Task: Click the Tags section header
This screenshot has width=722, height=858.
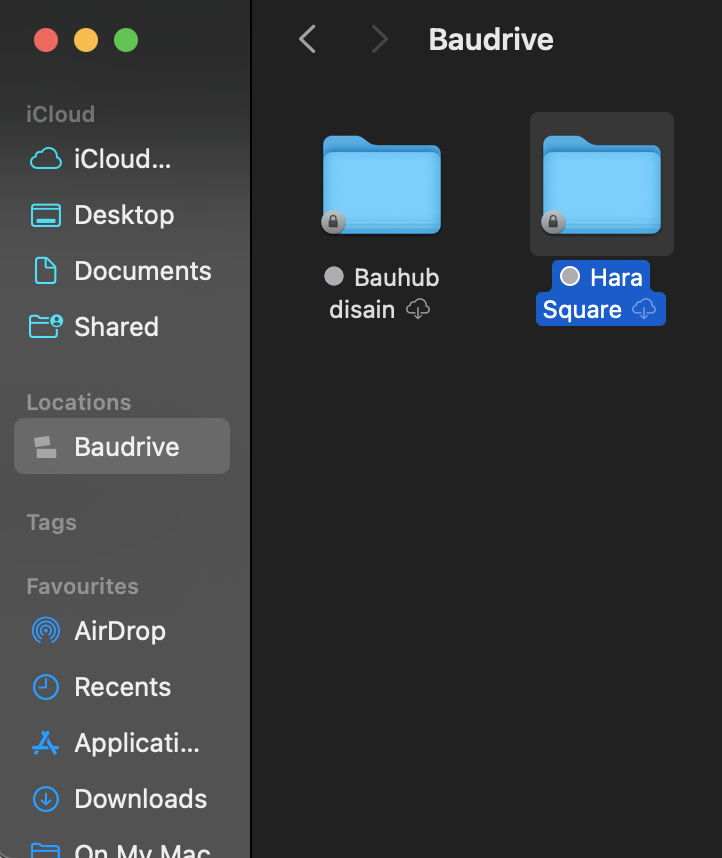Action: 52,523
